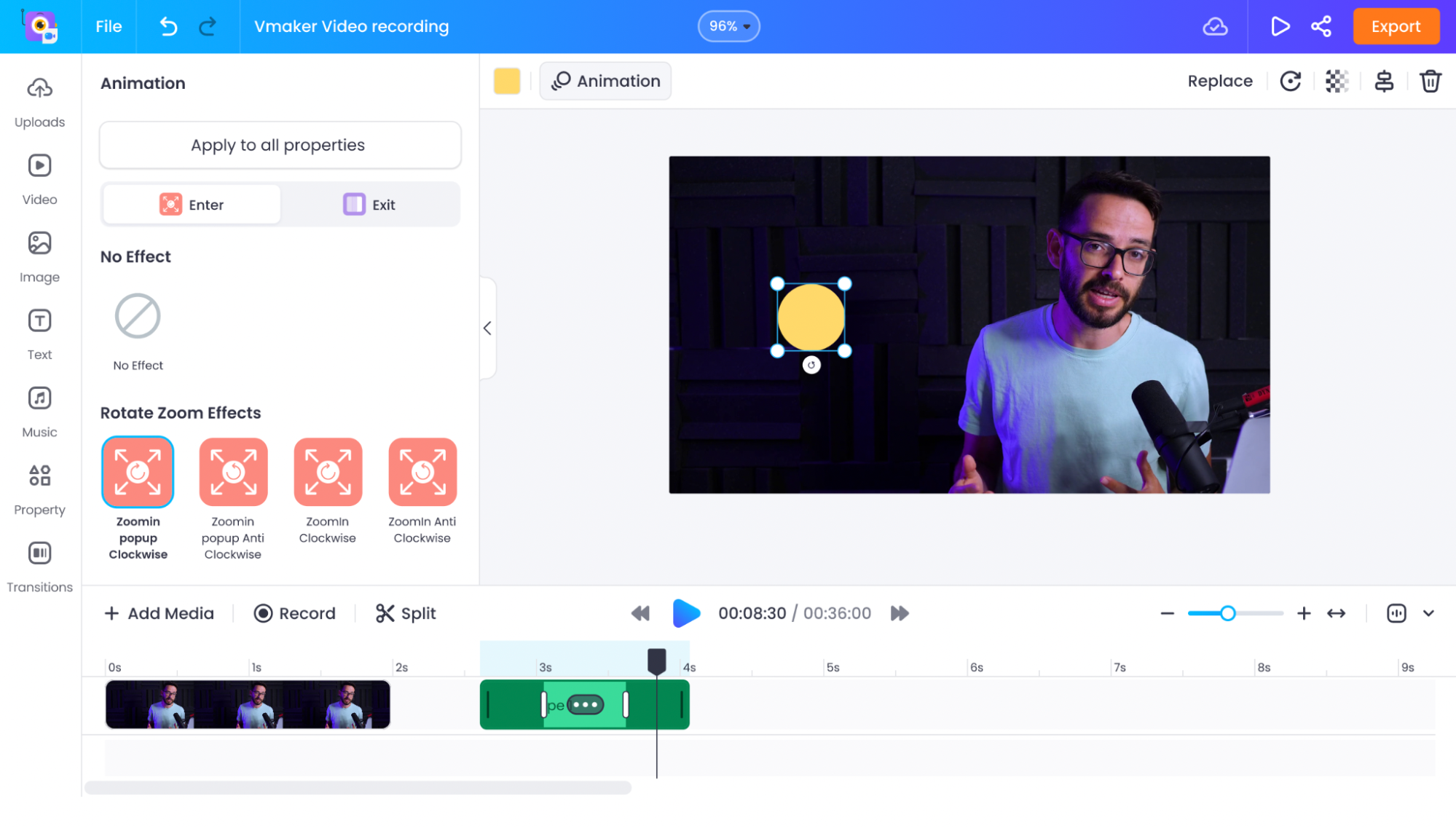Click the checkerboard background icon

[x=1337, y=81]
